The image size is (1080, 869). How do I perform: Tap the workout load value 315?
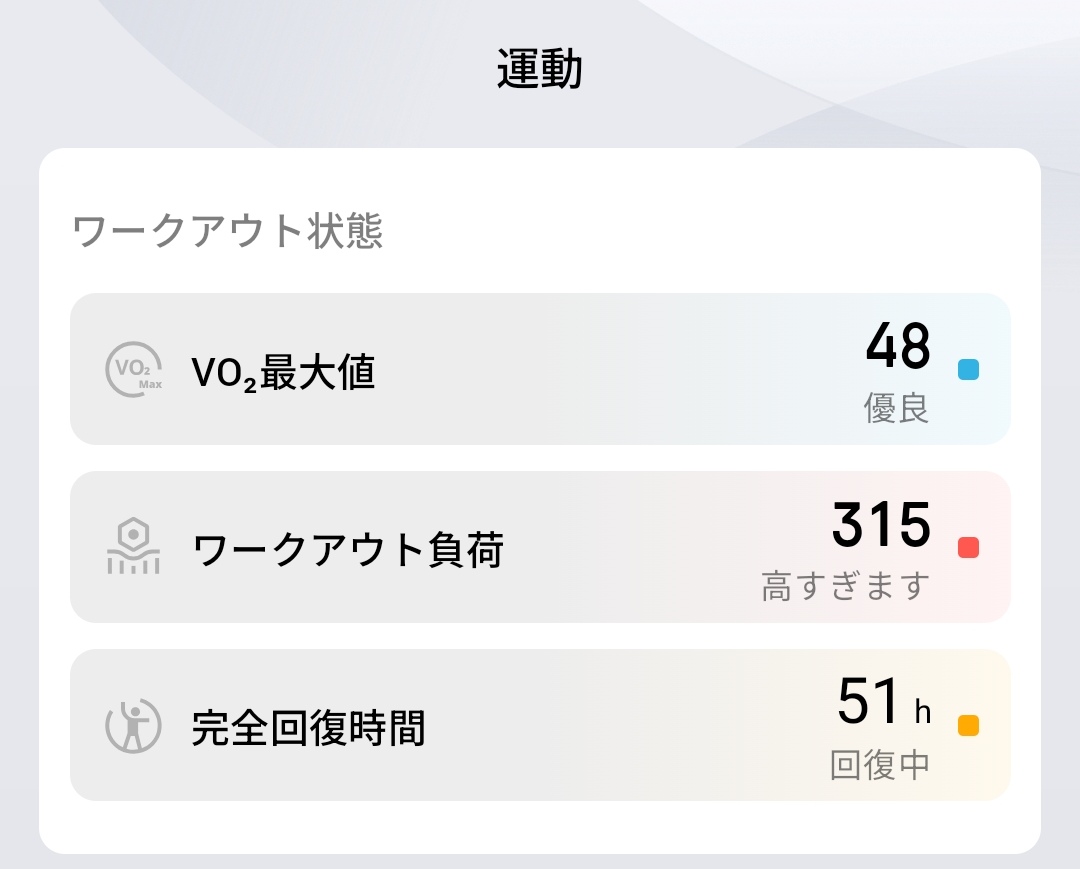[880, 525]
